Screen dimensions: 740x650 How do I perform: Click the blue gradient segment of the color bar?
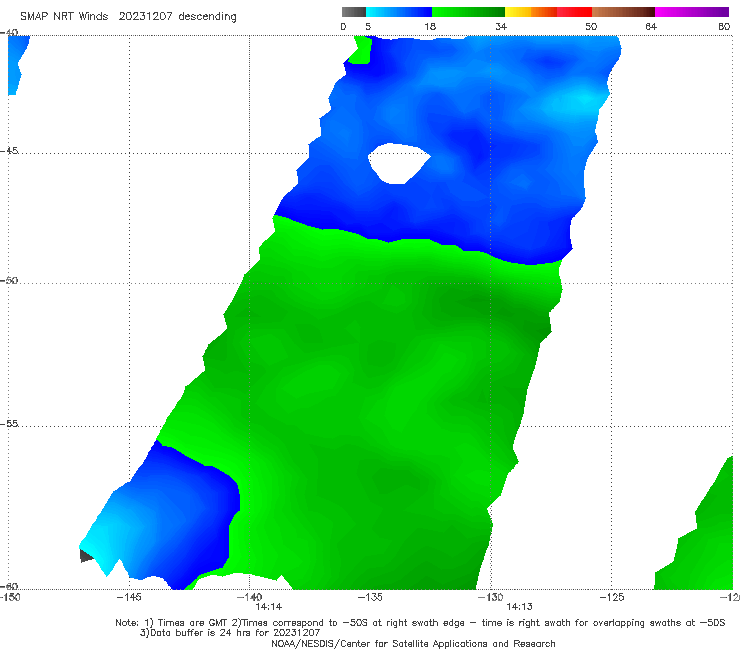point(399,12)
